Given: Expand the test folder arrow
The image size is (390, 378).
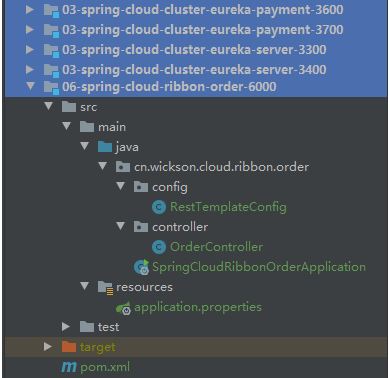Looking at the screenshot, I should click(x=66, y=327).
